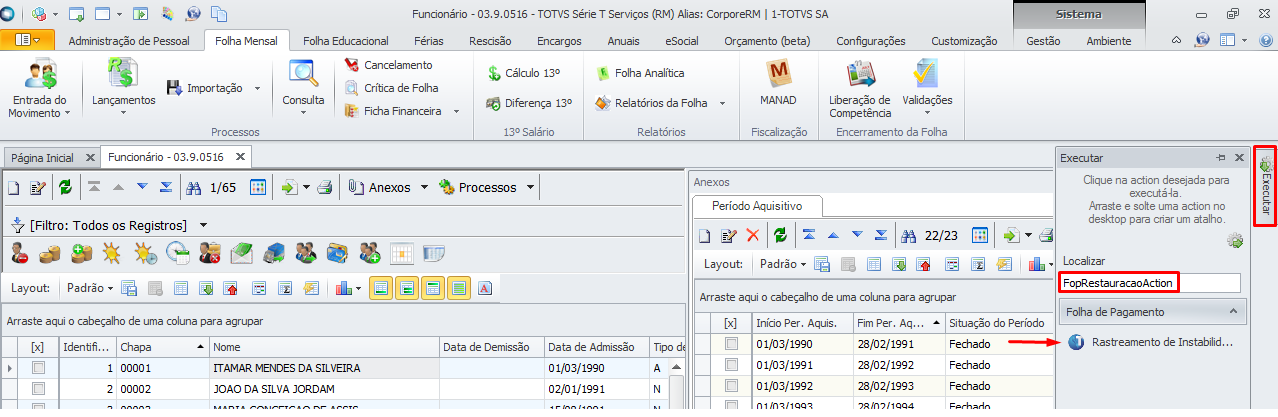The height and width of the screenshot is (417, 1278).
Task: Tick the checkbox for period starting 01/03/1992
Action: (x=731, y=384)
